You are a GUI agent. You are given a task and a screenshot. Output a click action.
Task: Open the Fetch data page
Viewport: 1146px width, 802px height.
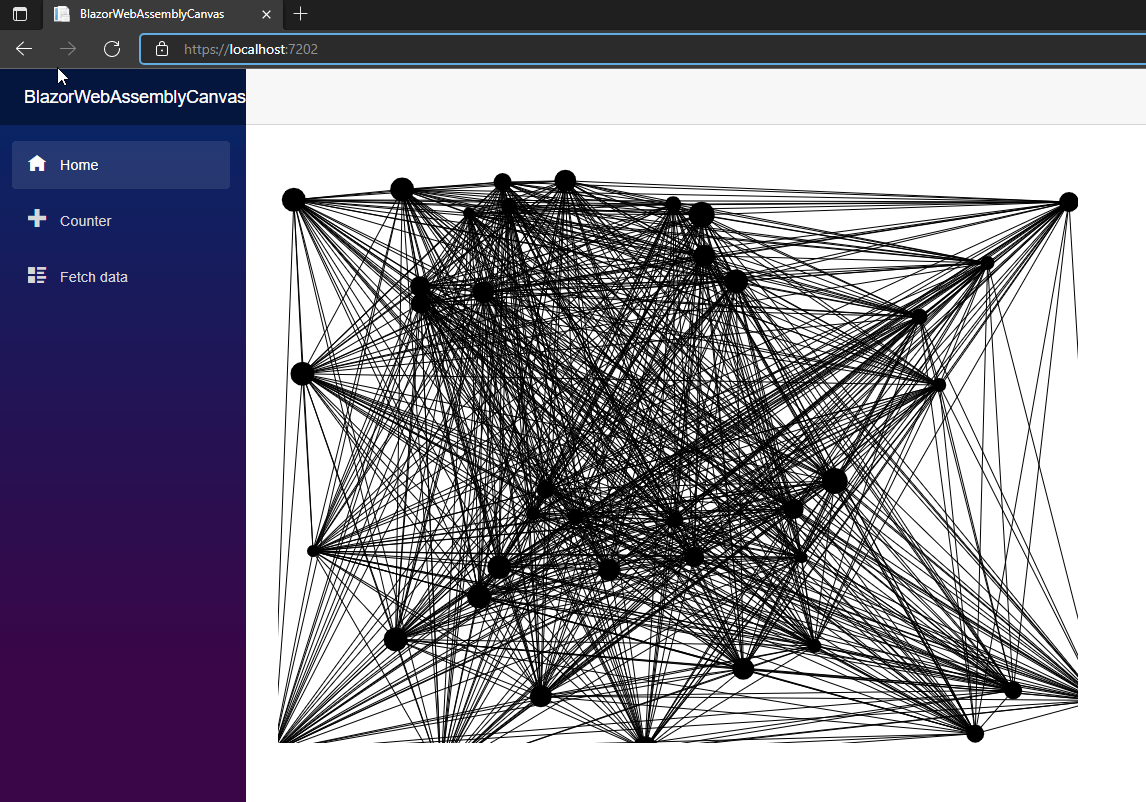(x=94, y=276)
